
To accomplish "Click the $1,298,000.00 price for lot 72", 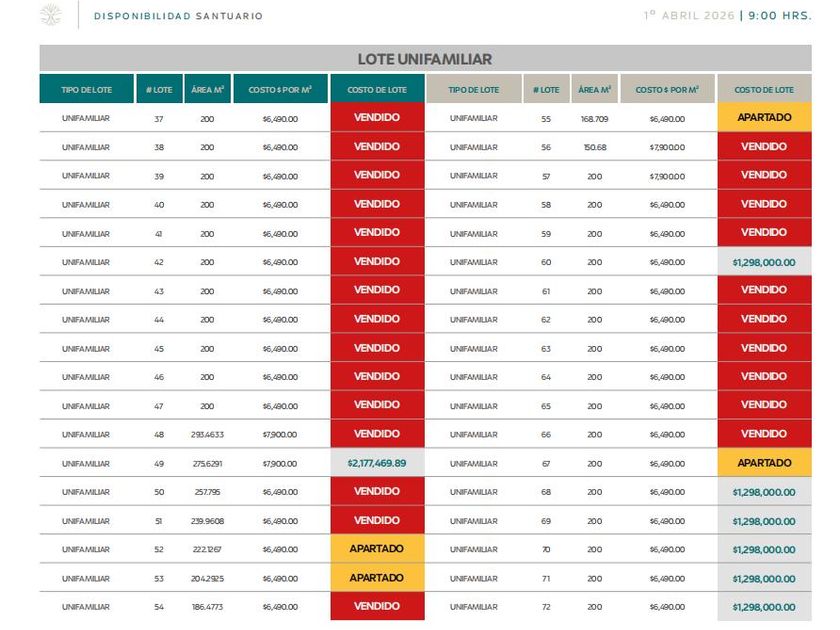I will click(764, 607).
